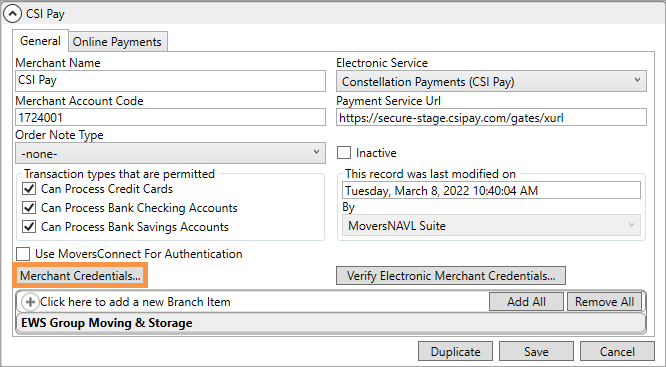666x367 pixels.
Task: Uncheck Can Process Bank Savings Accounts
Action: pos(28,227)
